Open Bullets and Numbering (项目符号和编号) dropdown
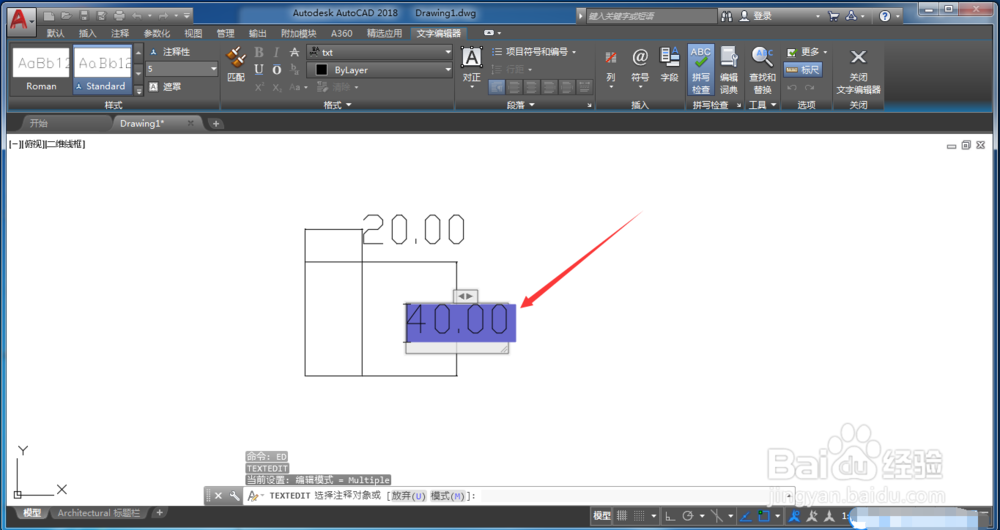Viewport: 1000px width, 530px height. pyautogui.click(x=534, y=52)
